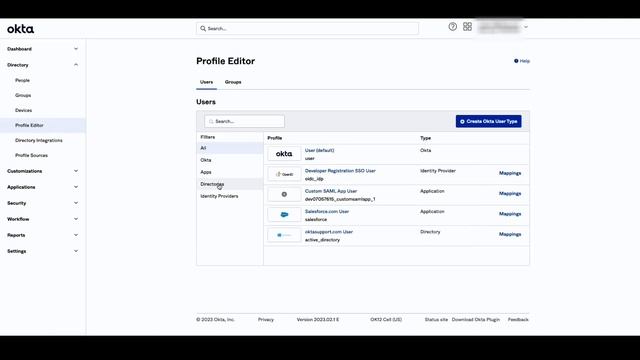Expand the Workflow menu chevron
The width and height of the screenshot is (640, 360).
(76, 219)
